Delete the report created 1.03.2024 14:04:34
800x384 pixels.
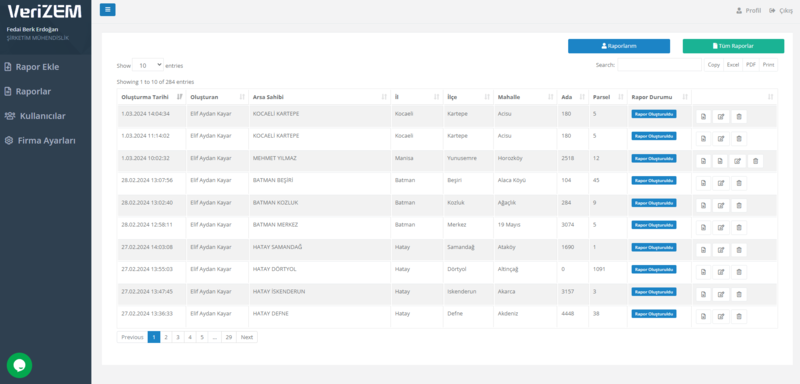tap(739, 117)
